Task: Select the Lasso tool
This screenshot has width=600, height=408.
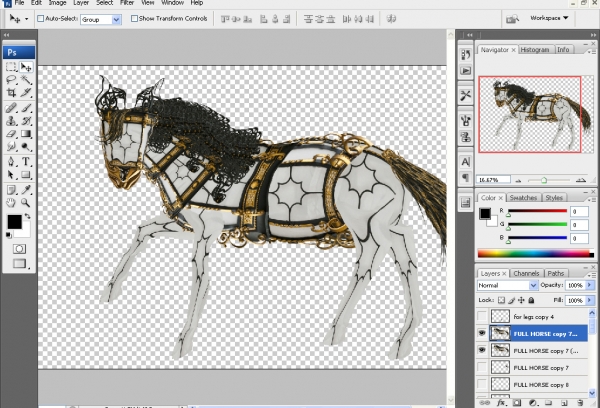Action: [x=11, y=80]
